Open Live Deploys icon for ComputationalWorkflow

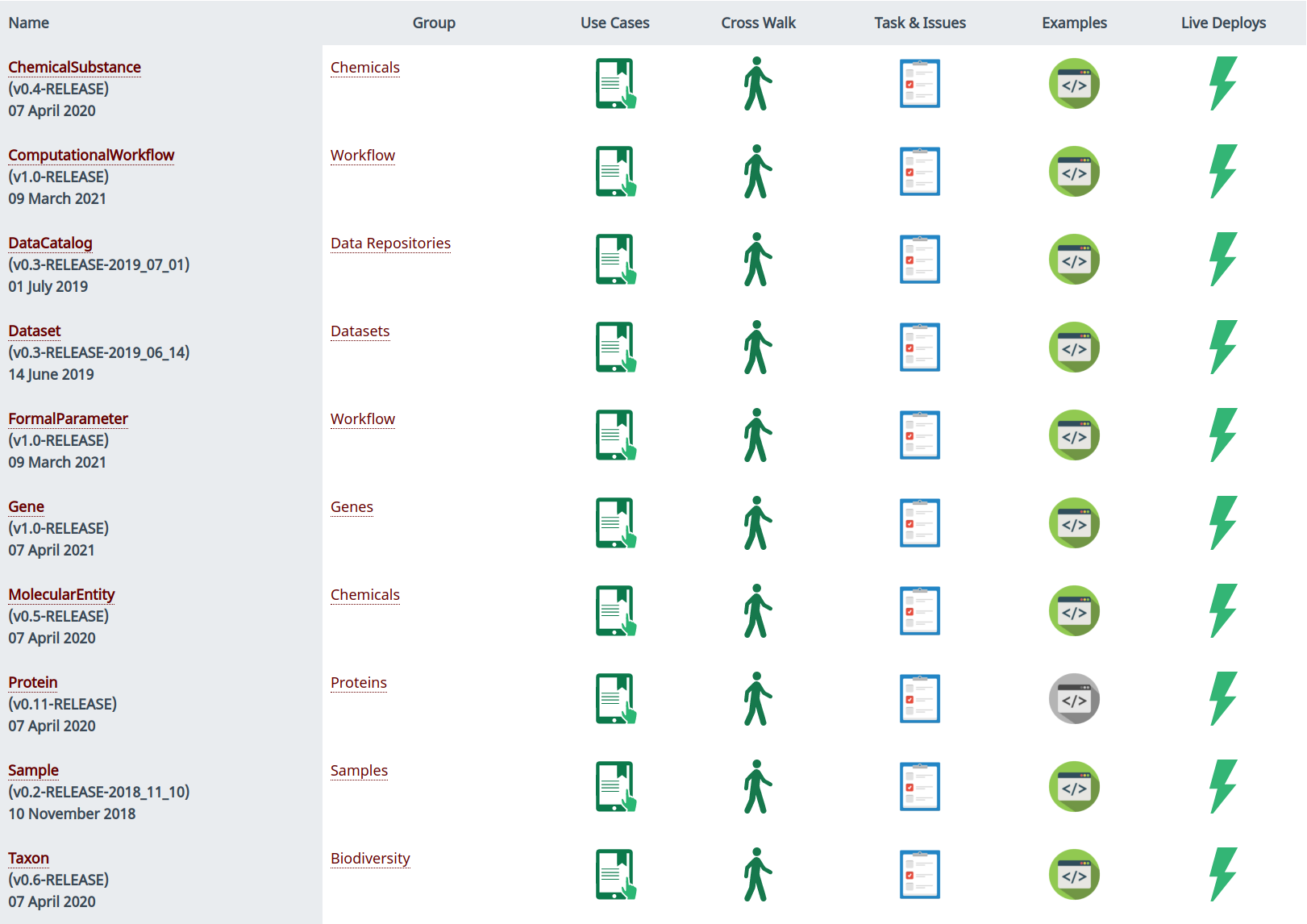(x=1223, y=171)
